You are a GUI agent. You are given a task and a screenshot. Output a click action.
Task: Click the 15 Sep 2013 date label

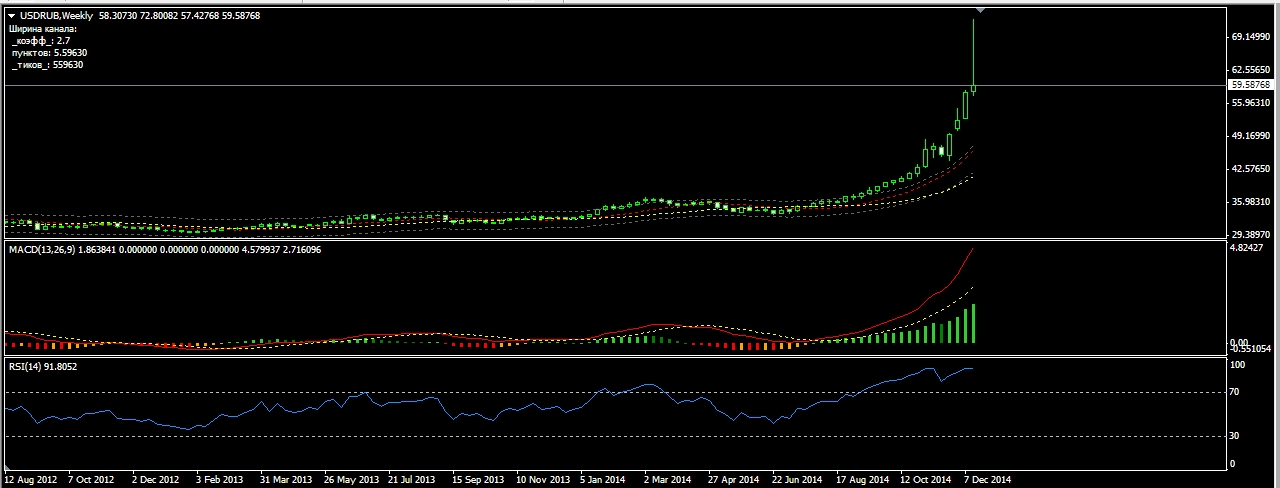coord(477,480)
